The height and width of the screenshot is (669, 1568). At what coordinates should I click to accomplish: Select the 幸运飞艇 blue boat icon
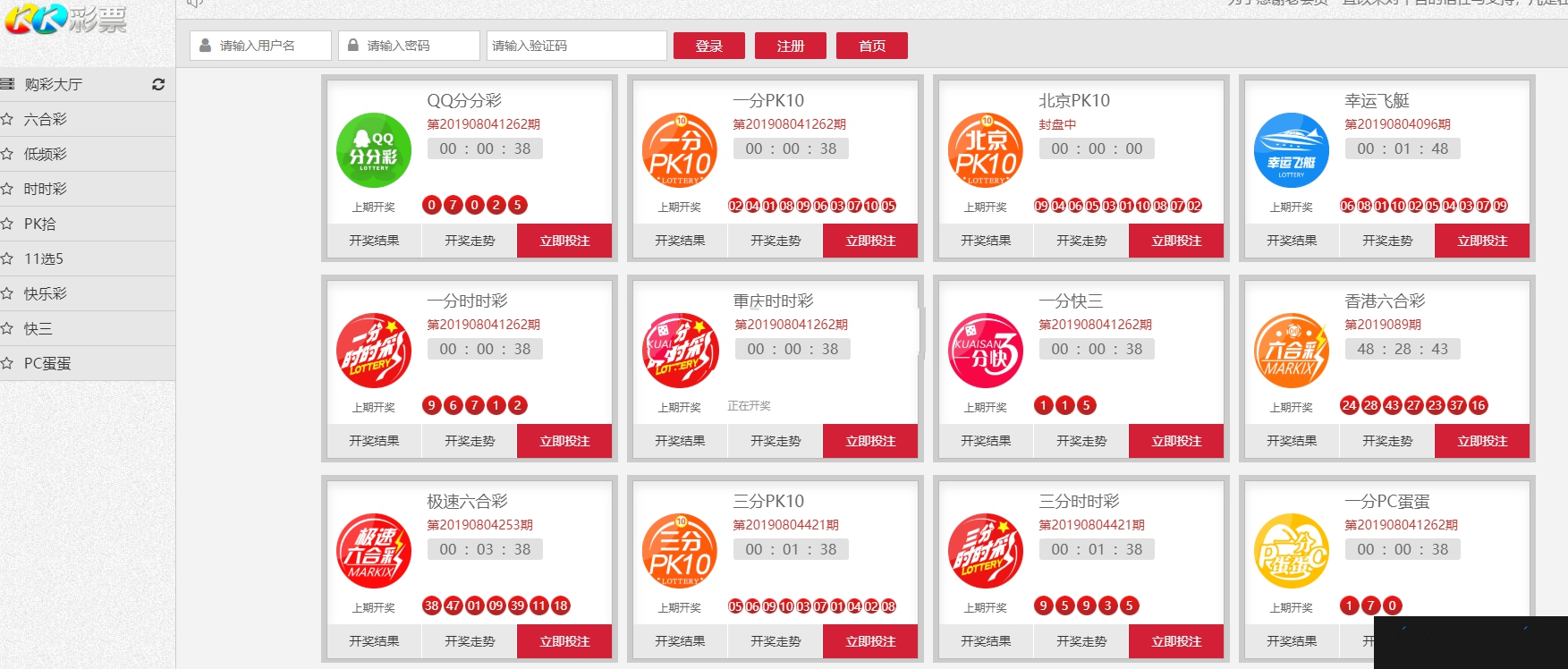[1291, 150]
